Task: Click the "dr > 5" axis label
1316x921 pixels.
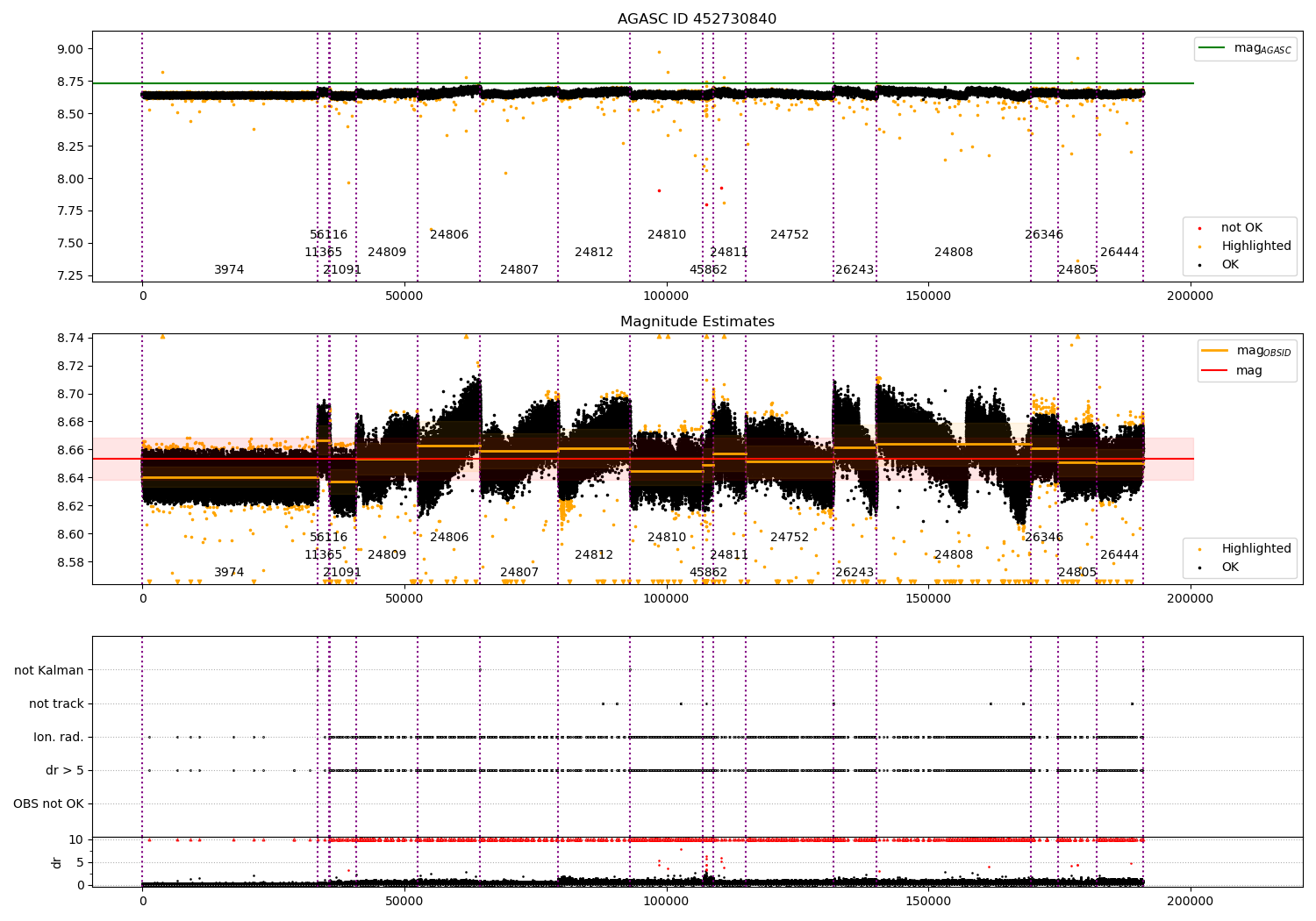Action: coord(65,771)
